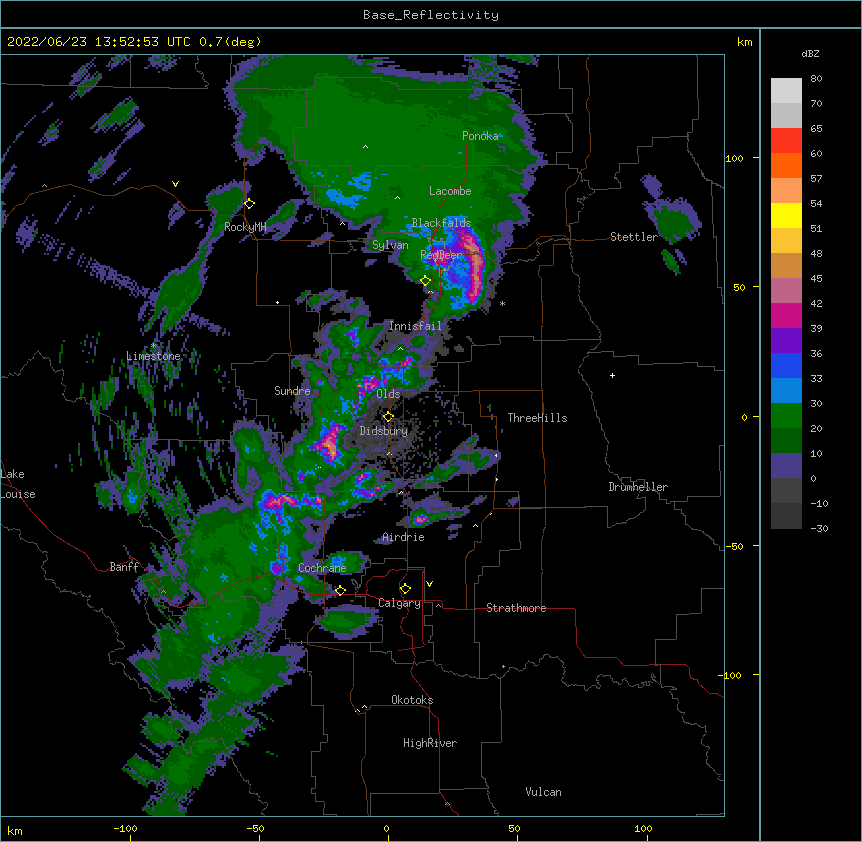The image size is (862, 842).
Task: Click the yellow diamond marker above Calgary
Action: pos(405,589)
